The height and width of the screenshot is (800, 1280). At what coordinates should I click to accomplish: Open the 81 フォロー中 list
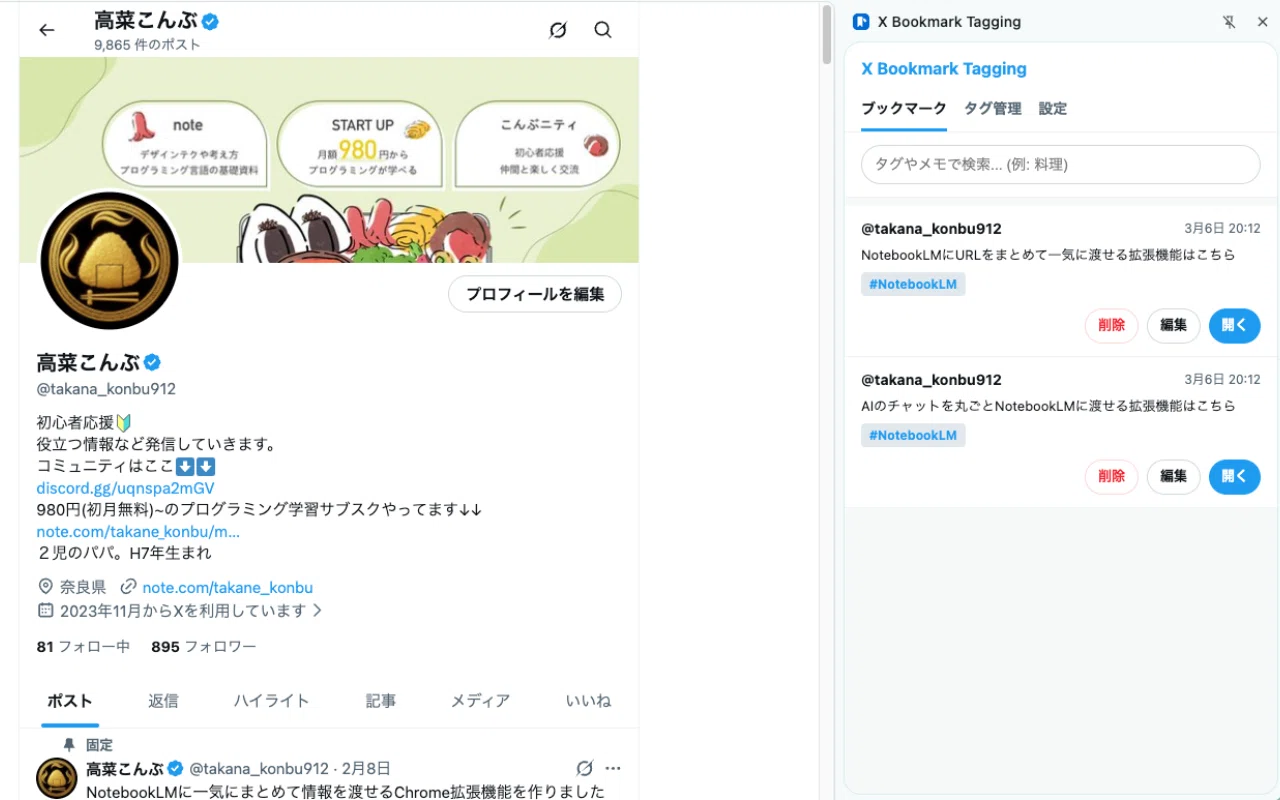83,647
